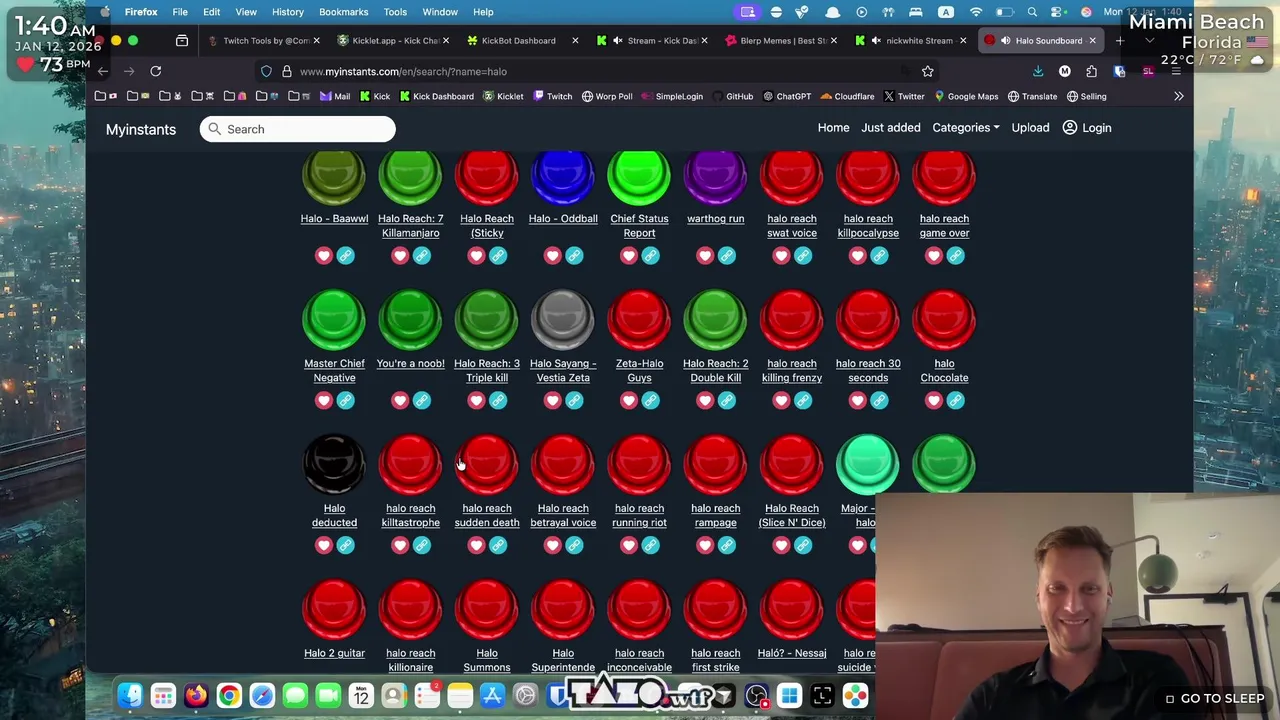1280x720 pixels.
Task: Open the Google Maps bookmark
Action: (x=966, y=96)
